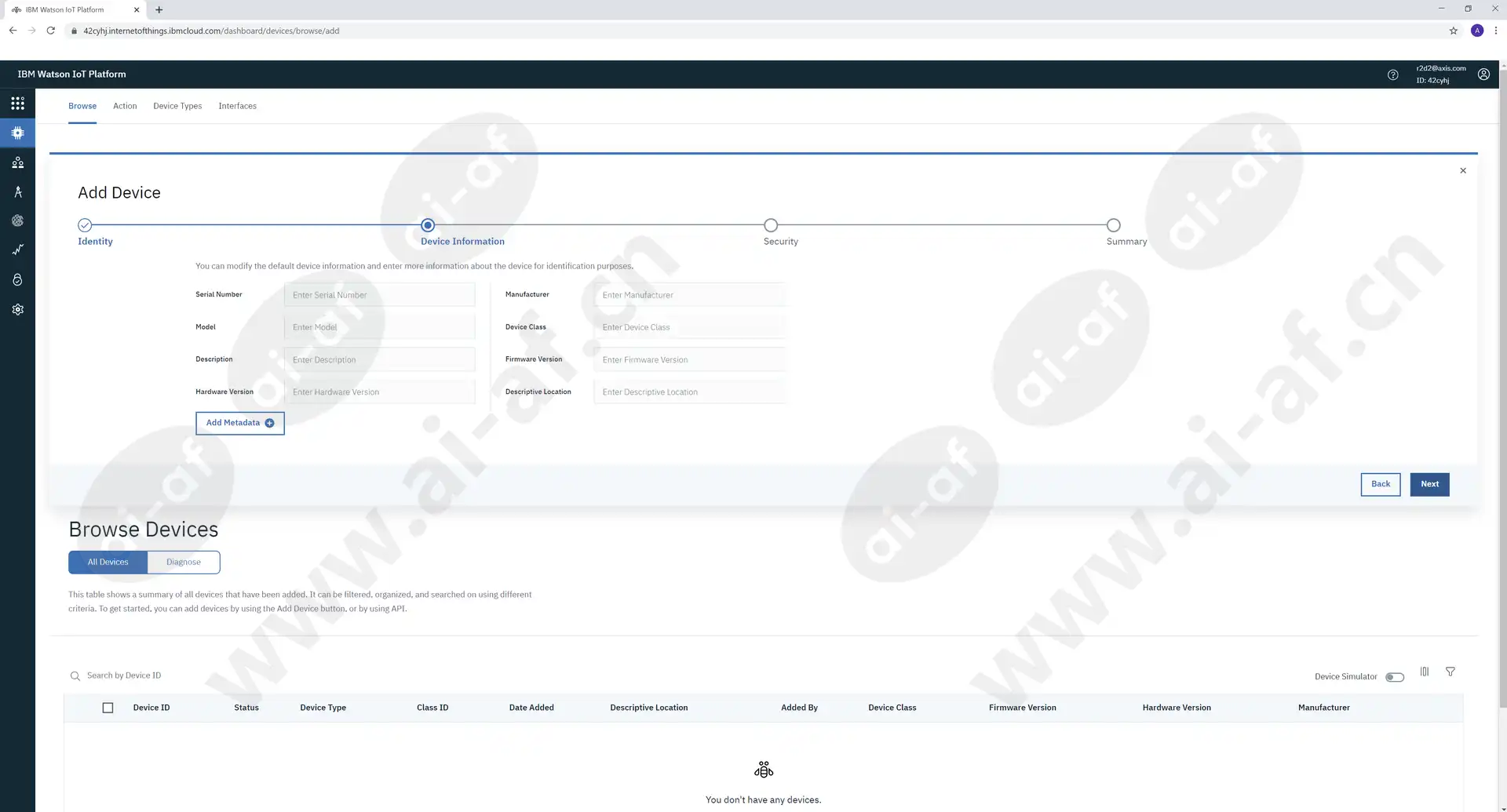Click the browser address bar URL
The height and width of the screenshot is (812, 1507).
(211, 31)
